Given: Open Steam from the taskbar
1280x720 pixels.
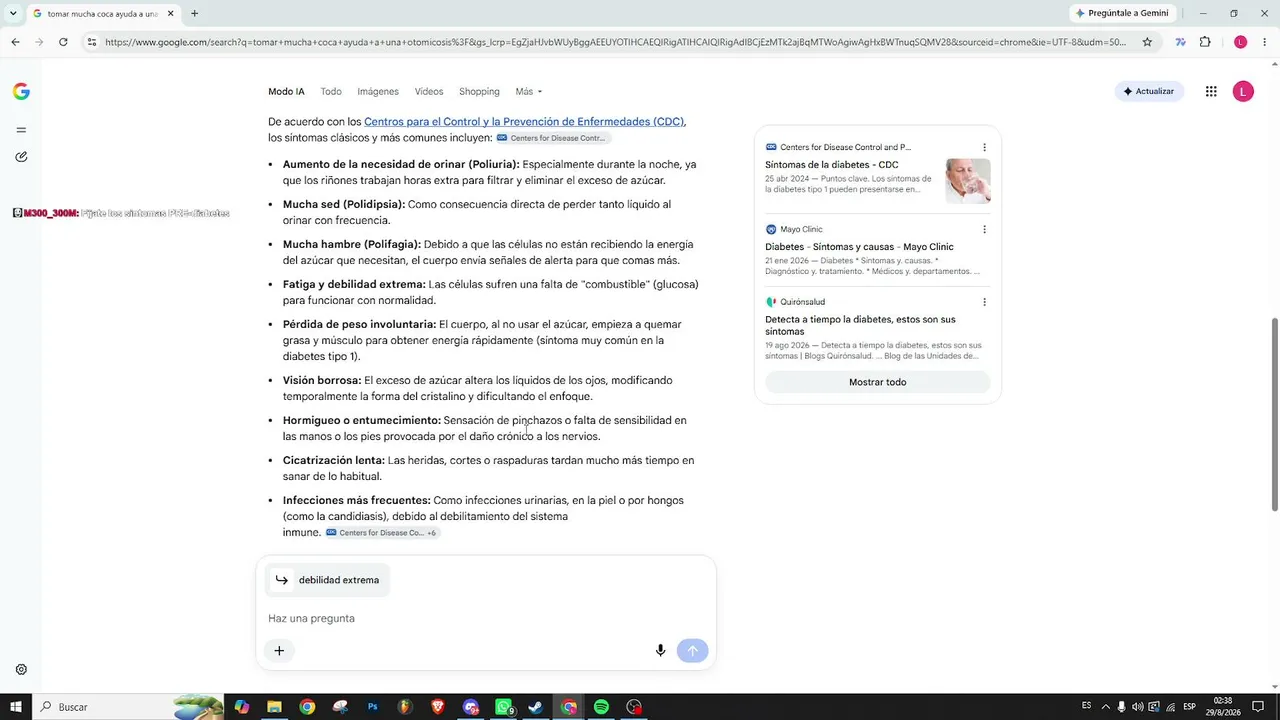Looking at the screenshot, I should pyautogui.click(x=536, y=707).
